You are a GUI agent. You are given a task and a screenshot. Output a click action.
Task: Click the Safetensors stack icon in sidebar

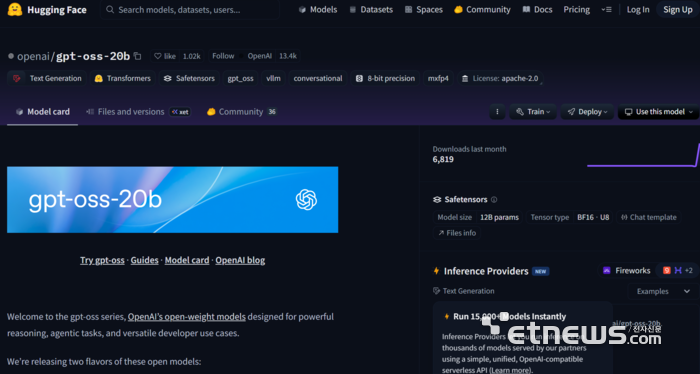(437, 199)
